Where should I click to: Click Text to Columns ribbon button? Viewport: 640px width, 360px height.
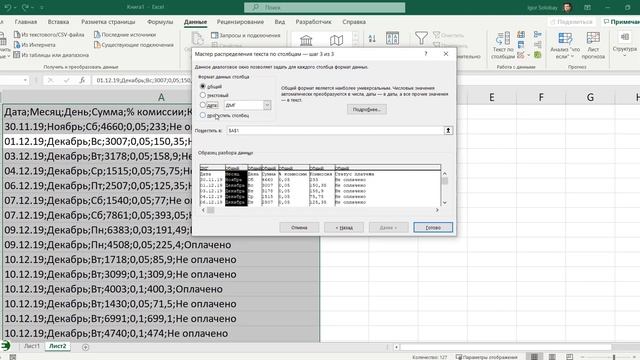(x=503, y=46)
